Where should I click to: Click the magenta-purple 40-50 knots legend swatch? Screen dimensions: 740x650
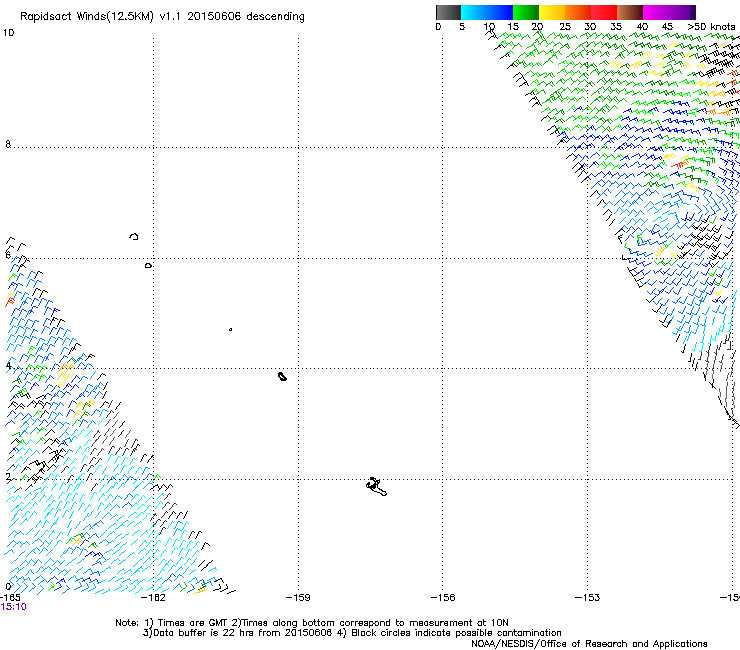(669, 12)
